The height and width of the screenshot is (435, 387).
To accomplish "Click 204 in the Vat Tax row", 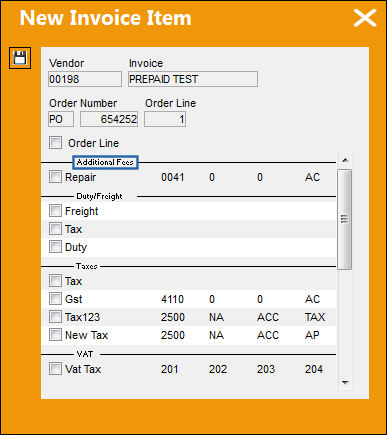I will coord(314,369).
